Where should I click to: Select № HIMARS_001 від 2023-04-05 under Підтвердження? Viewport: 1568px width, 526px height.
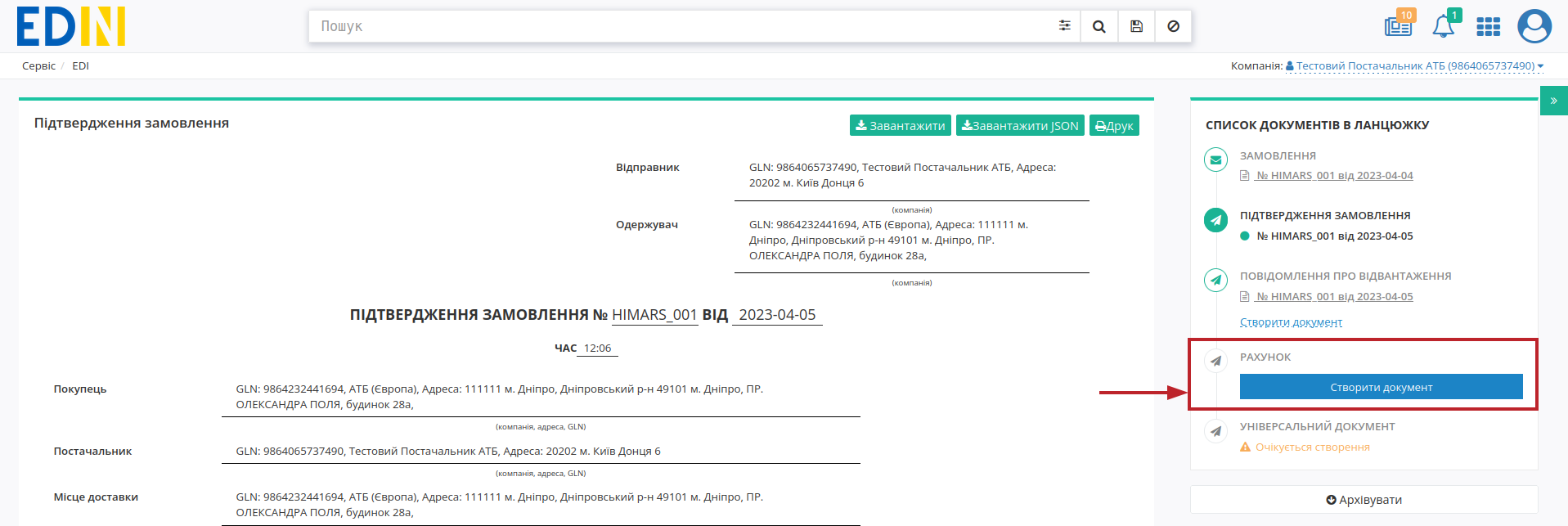[1334, 236]
